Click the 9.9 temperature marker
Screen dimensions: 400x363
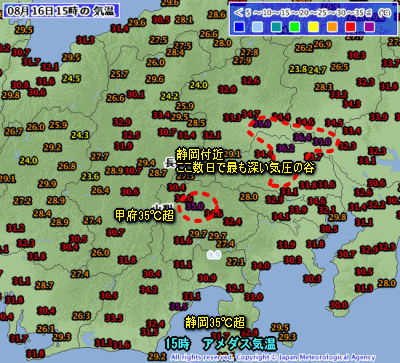click(x=214, y=255)
